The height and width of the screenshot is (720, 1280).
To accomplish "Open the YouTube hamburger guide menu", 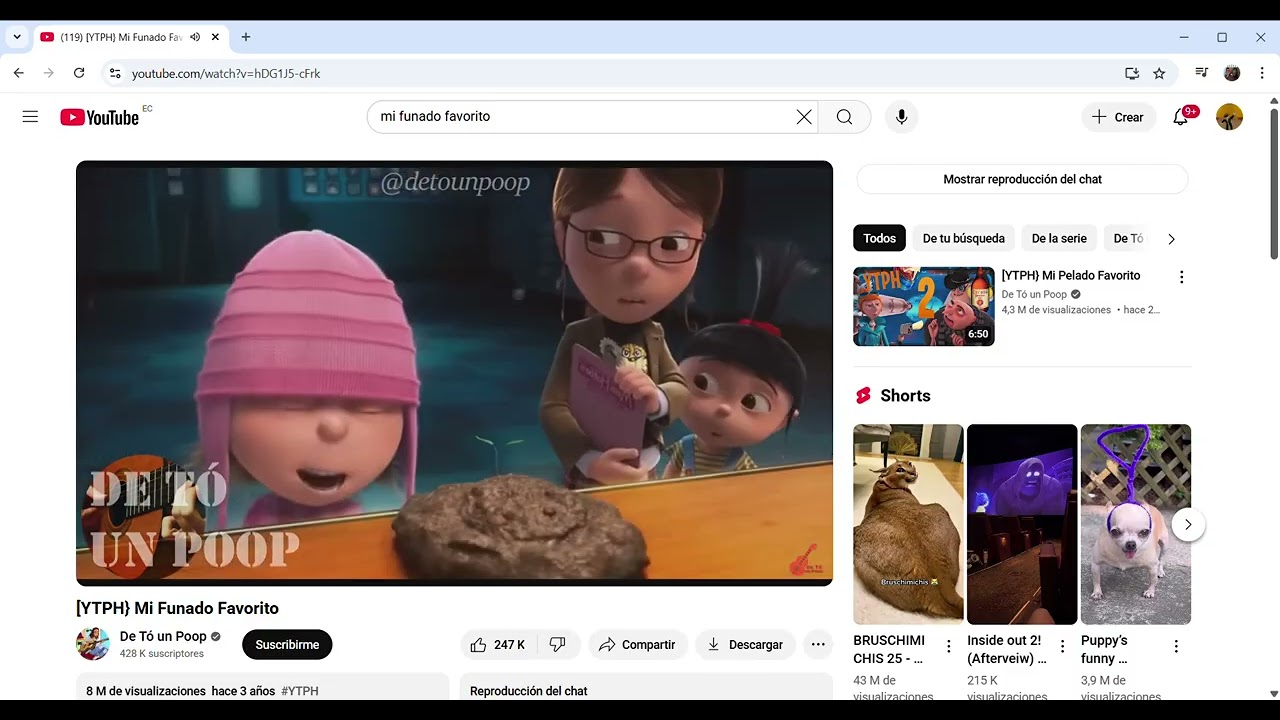I will point(30,117).
